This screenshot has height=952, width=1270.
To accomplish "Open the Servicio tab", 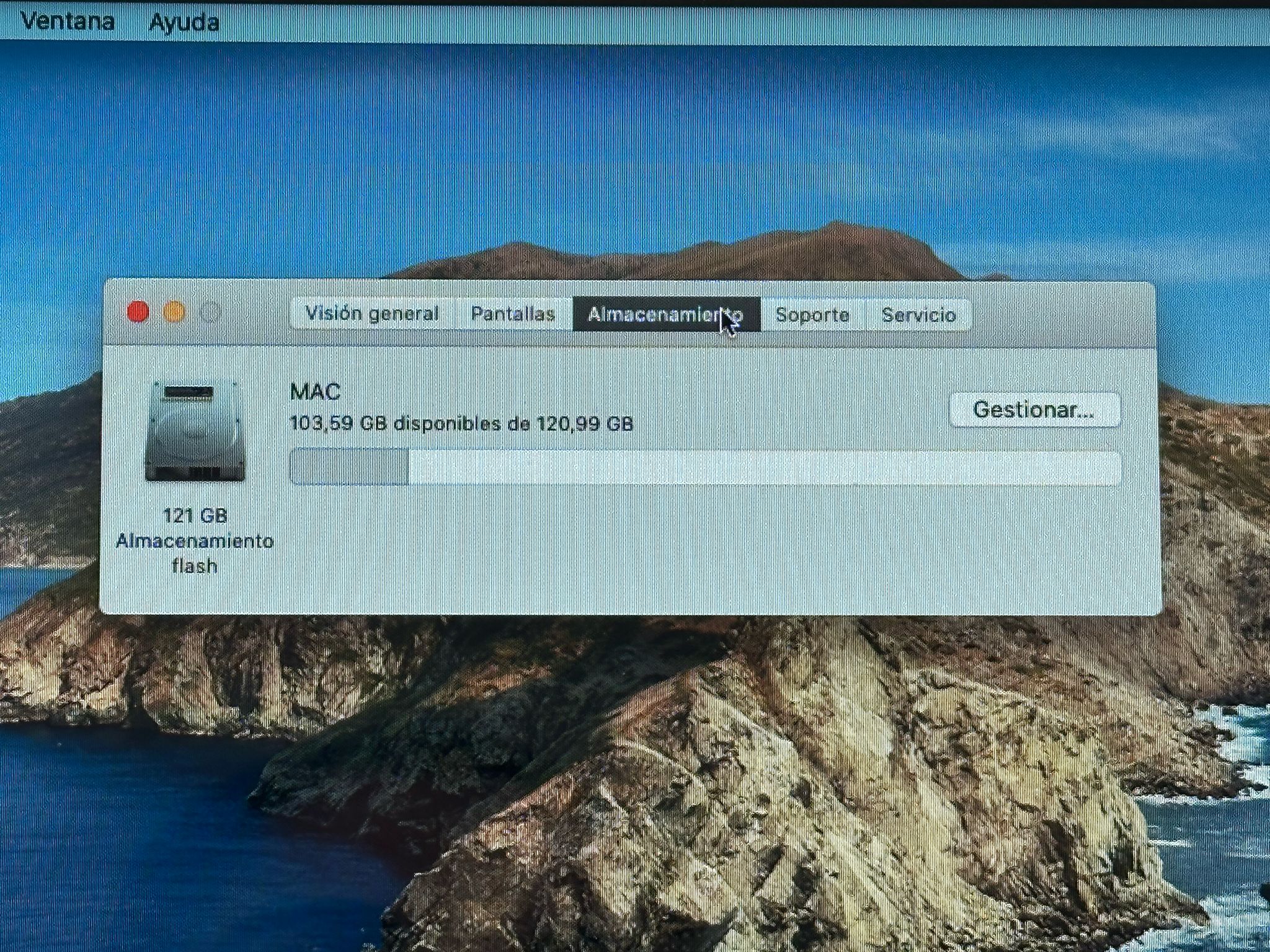I will point(918,315).
